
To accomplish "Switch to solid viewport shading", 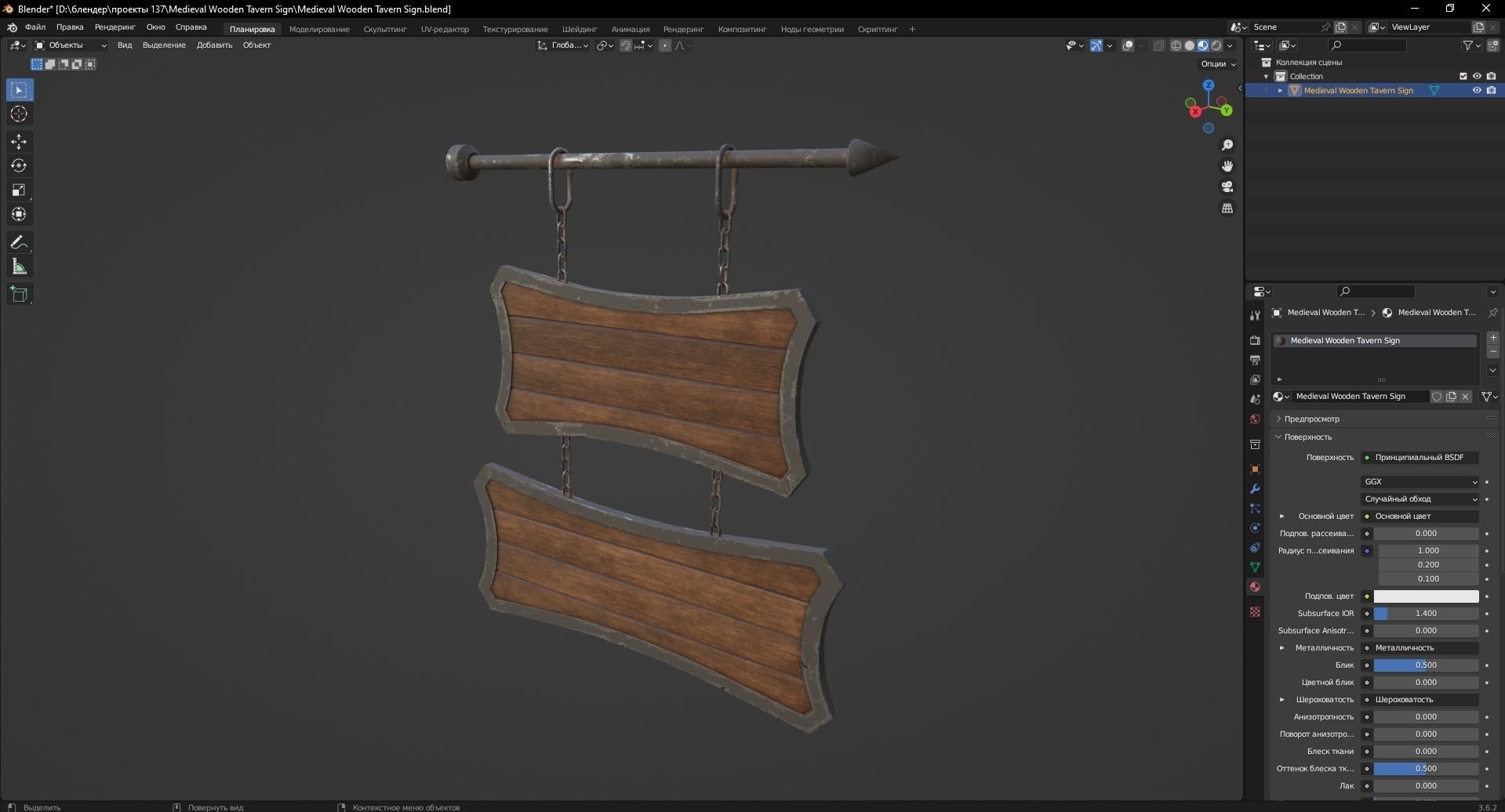I will pyautogui.click(x=1189, y=45).
